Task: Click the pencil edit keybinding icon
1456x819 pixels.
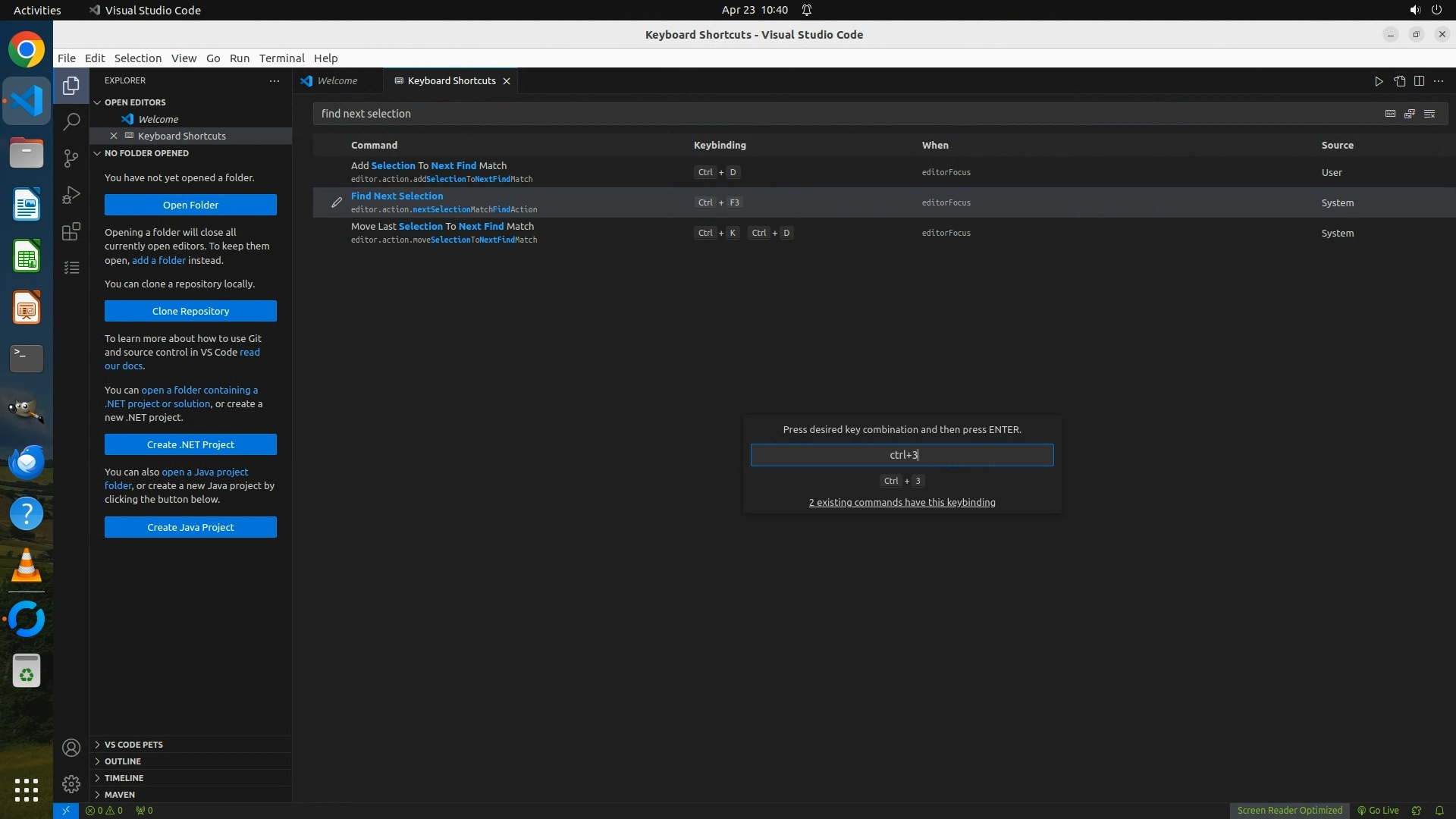Action: coord(337,202)
